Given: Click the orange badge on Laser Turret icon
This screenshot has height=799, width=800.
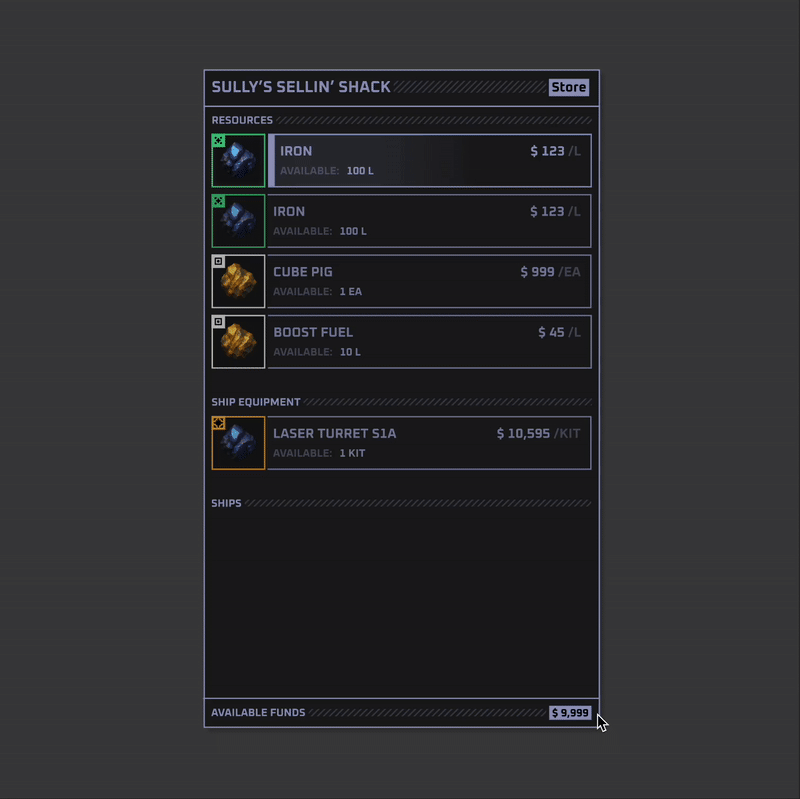Looking at the screenshot, I should coord(218,423).
